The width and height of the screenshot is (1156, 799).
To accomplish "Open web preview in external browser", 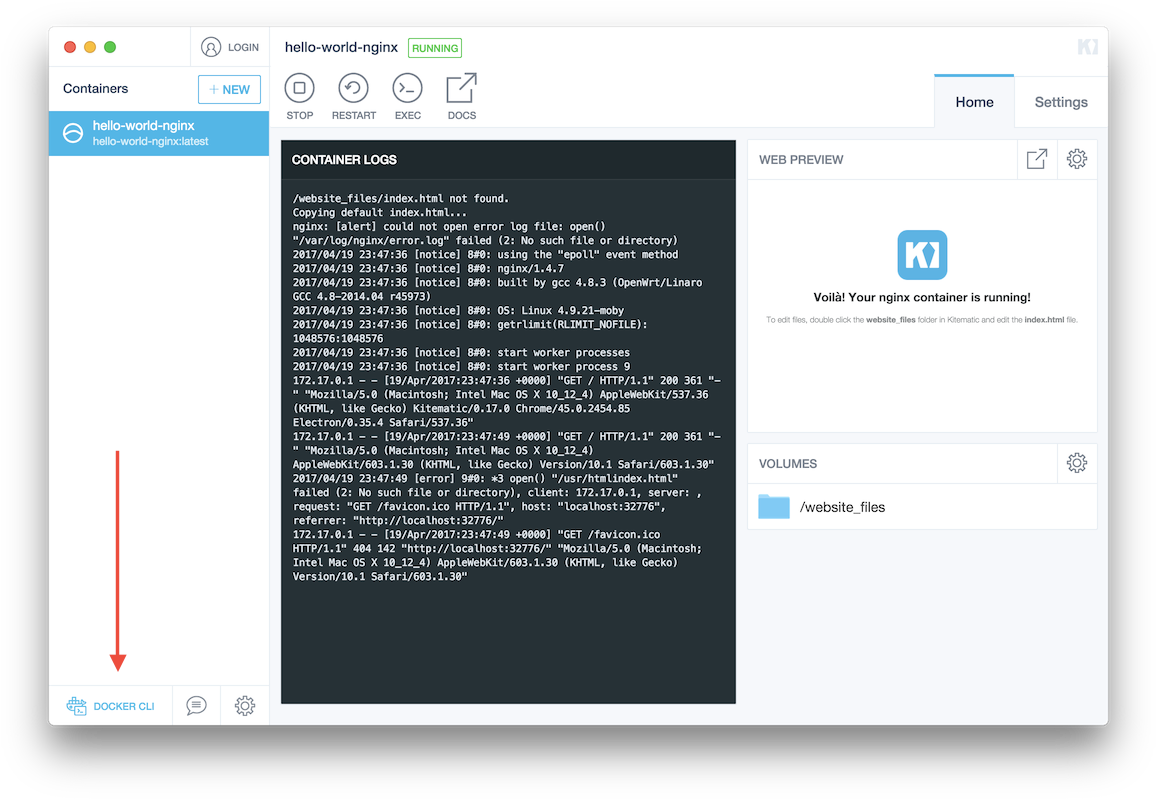I will (1037, 159).
